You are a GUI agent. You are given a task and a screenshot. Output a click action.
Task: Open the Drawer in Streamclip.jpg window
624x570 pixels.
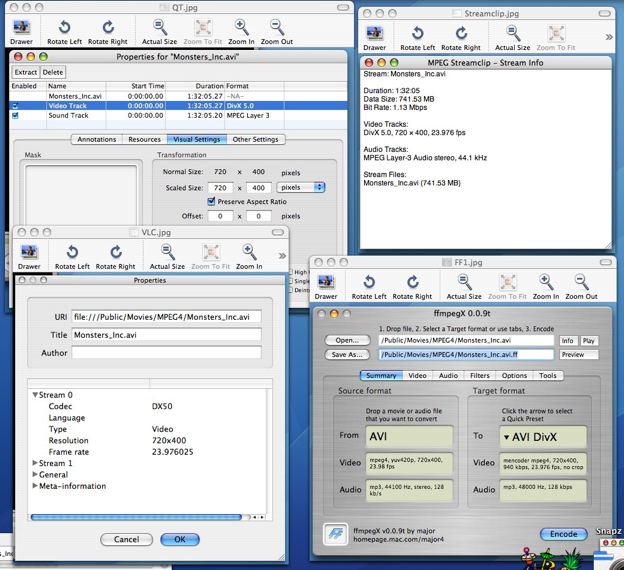coord(374,38)
